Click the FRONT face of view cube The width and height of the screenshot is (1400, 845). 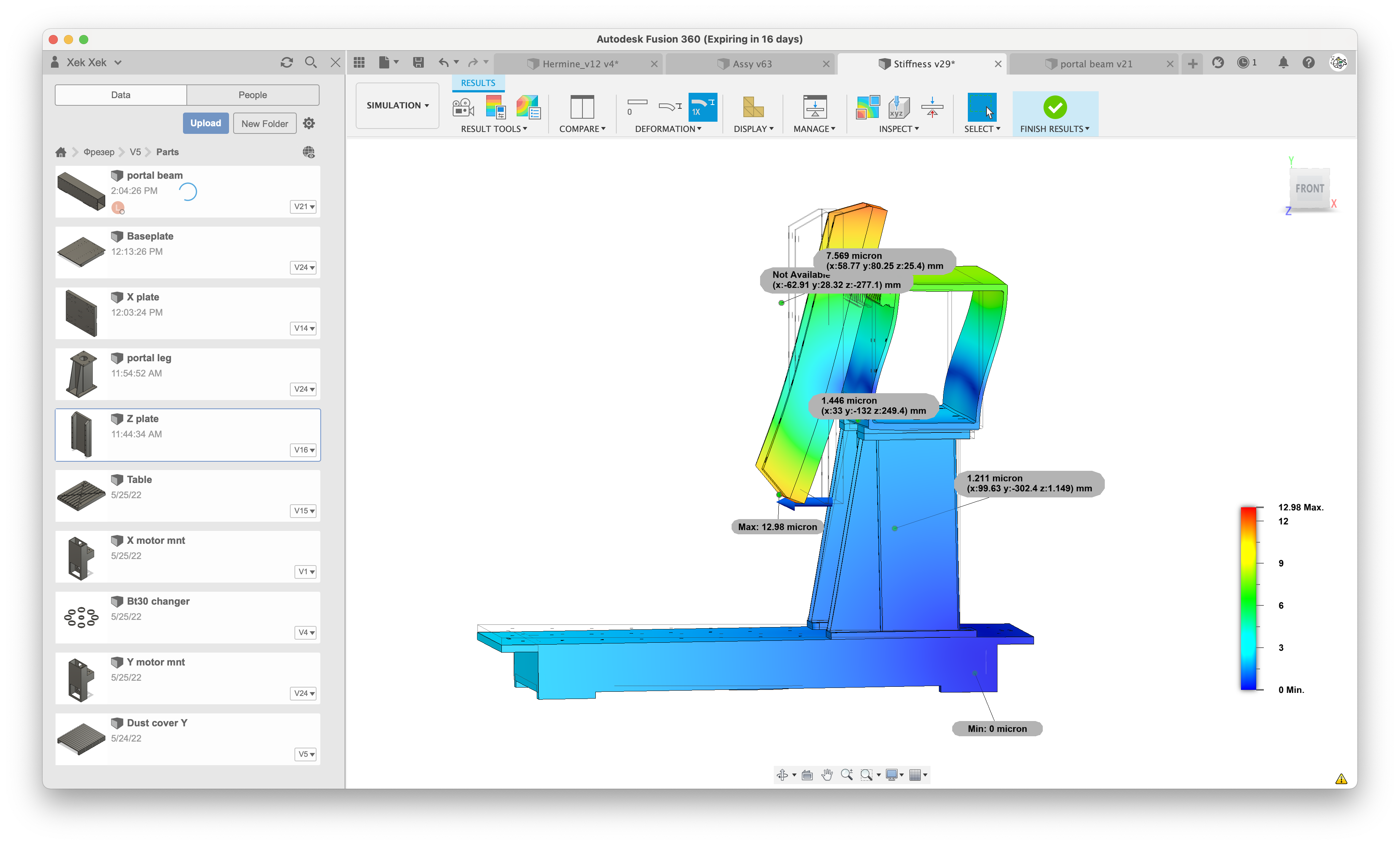pos(1309,189)
